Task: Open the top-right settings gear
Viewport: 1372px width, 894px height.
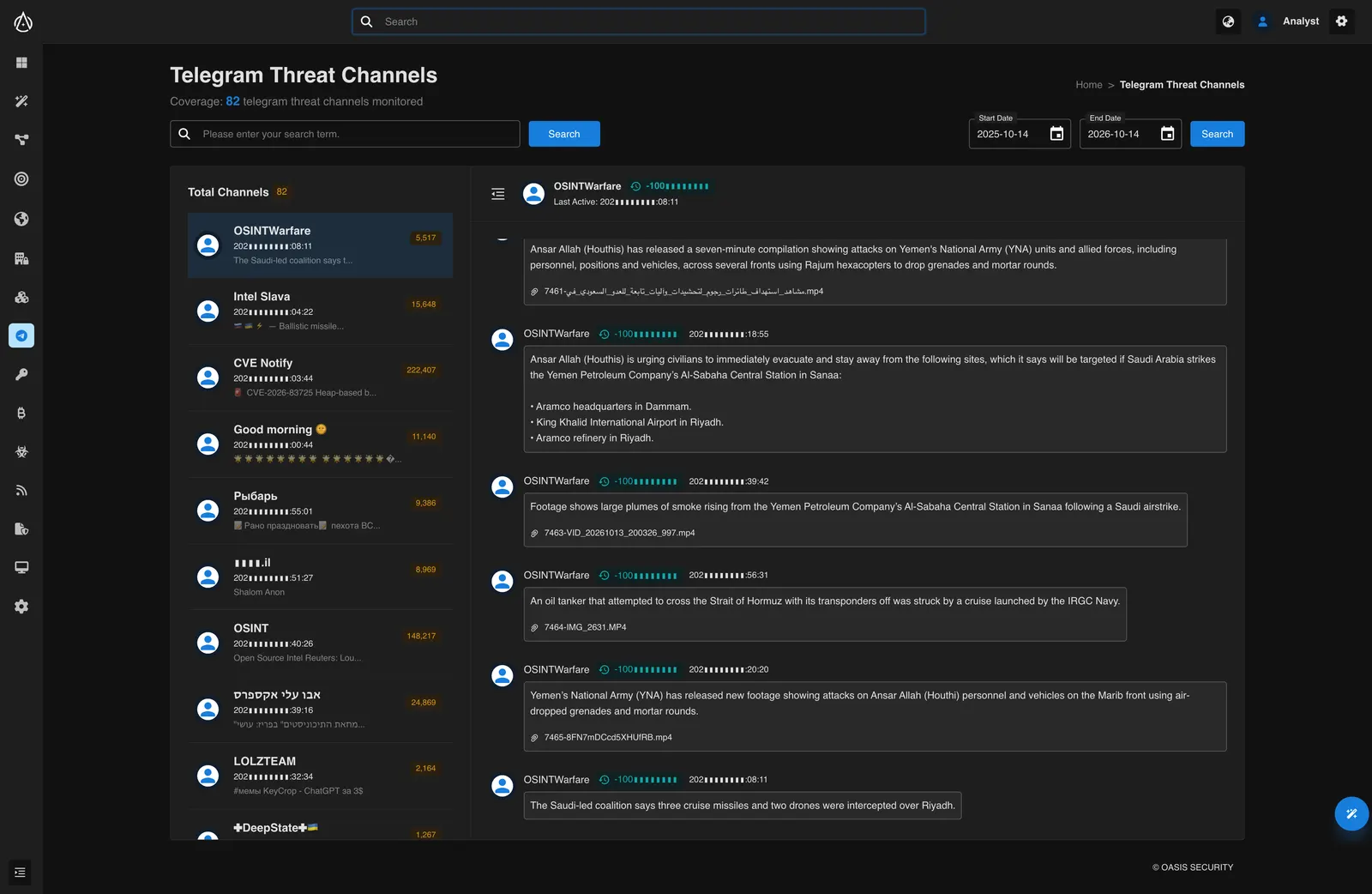Action: click(1342, 21)
